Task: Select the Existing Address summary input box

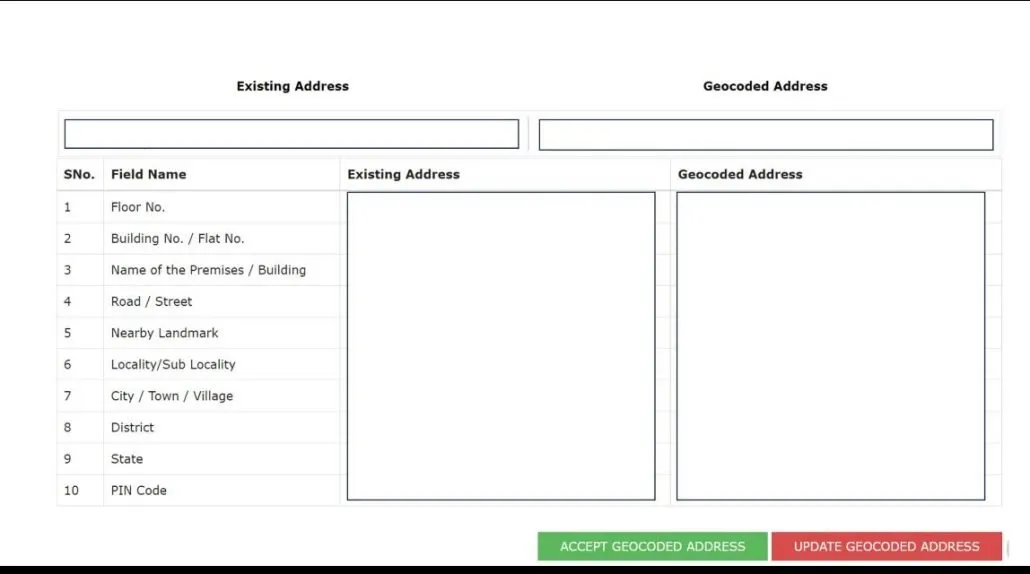Action: point(292,134)
